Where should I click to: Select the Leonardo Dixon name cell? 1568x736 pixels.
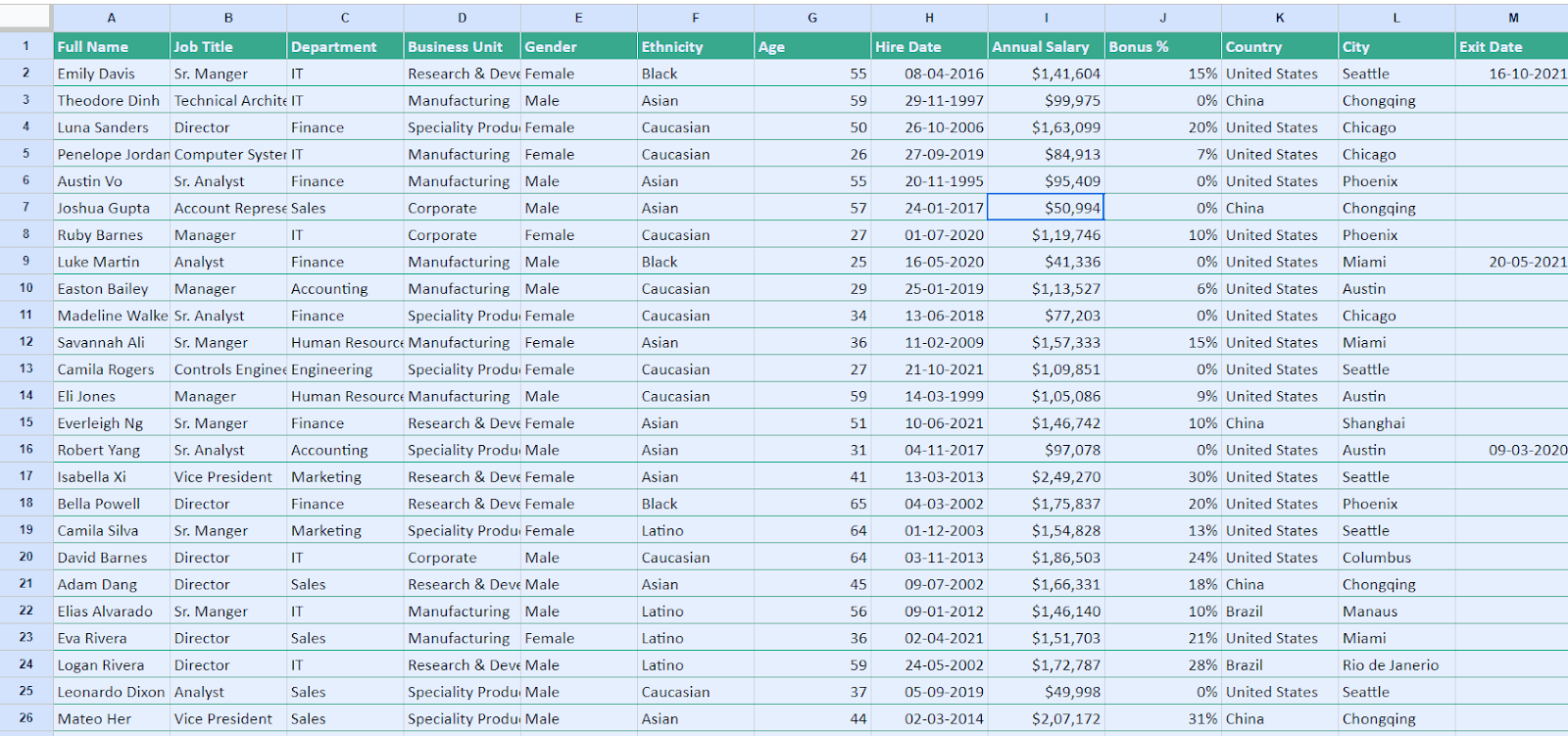(112, 692)
